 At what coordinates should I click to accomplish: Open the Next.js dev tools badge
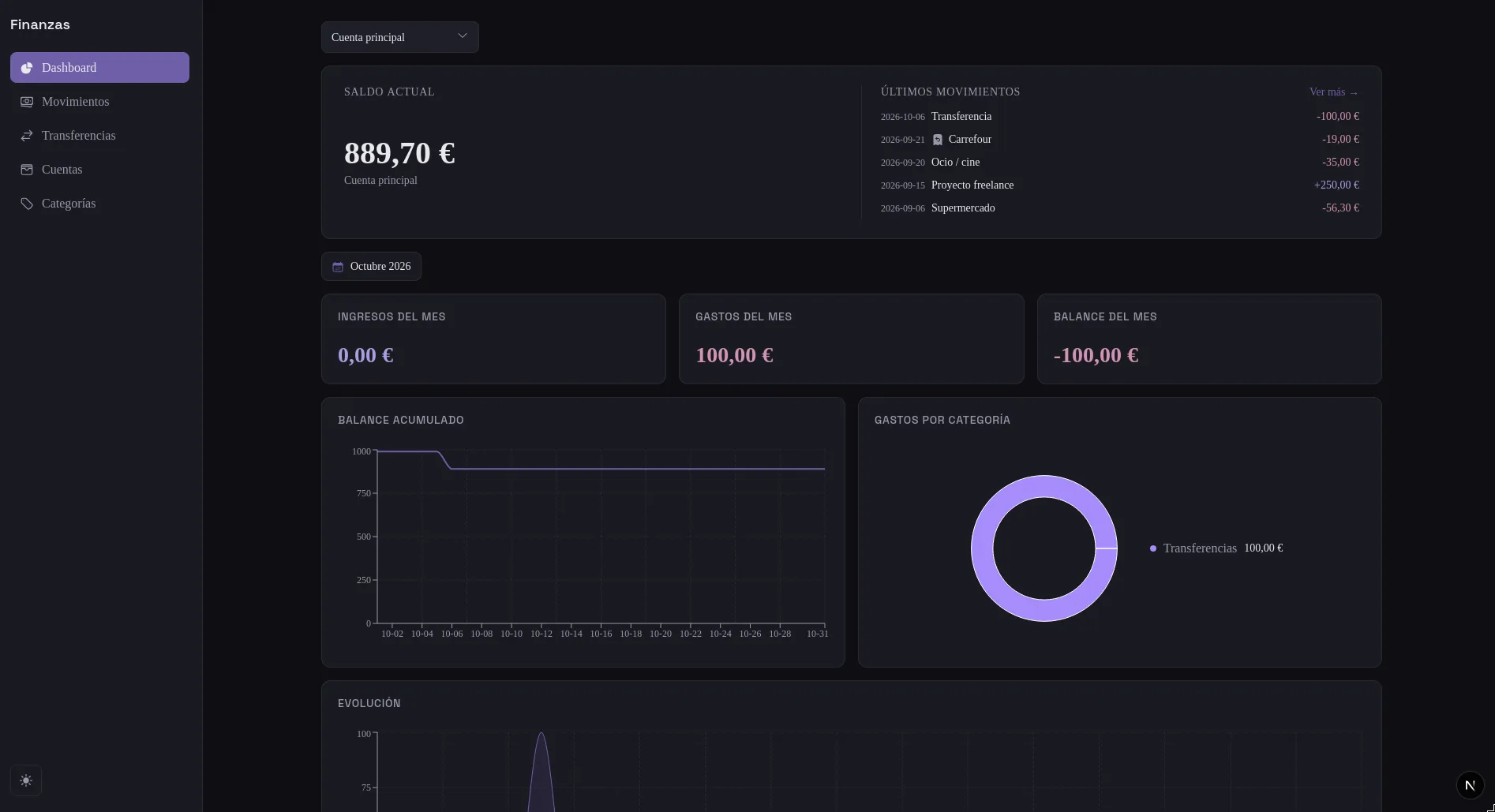coord(1470,785)
